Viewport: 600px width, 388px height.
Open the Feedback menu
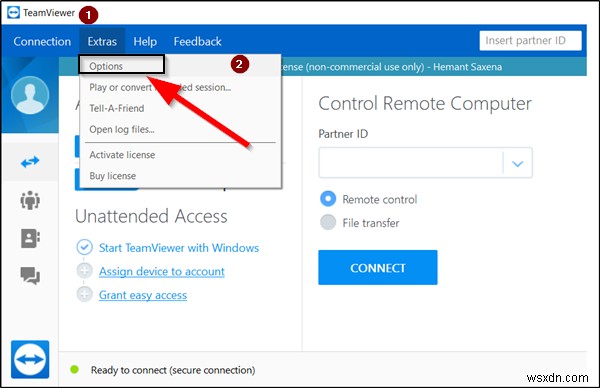click(x=197, y=41)
